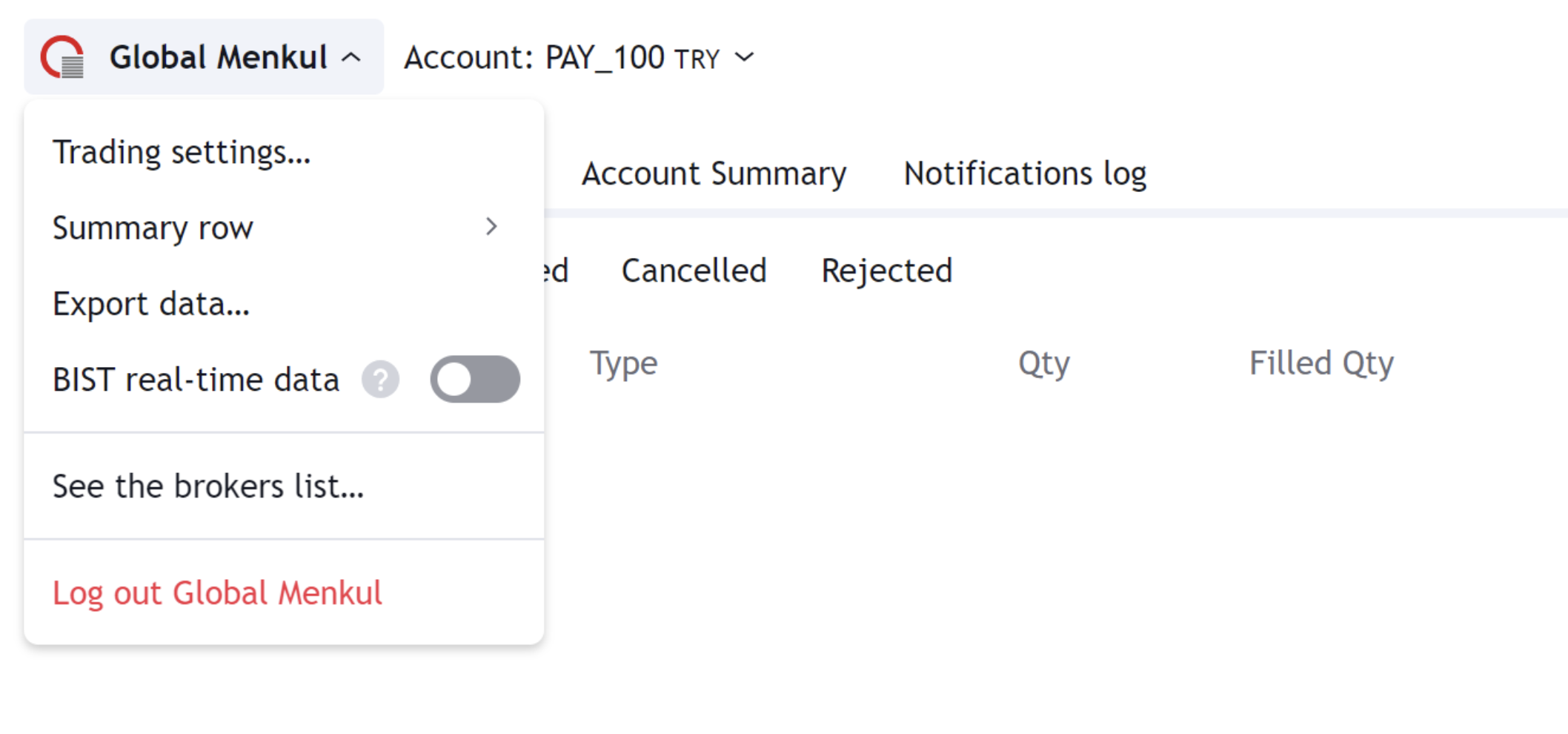Screen dimensions: 1568x734
Task: Click See the brokers list
Action: 208,486
